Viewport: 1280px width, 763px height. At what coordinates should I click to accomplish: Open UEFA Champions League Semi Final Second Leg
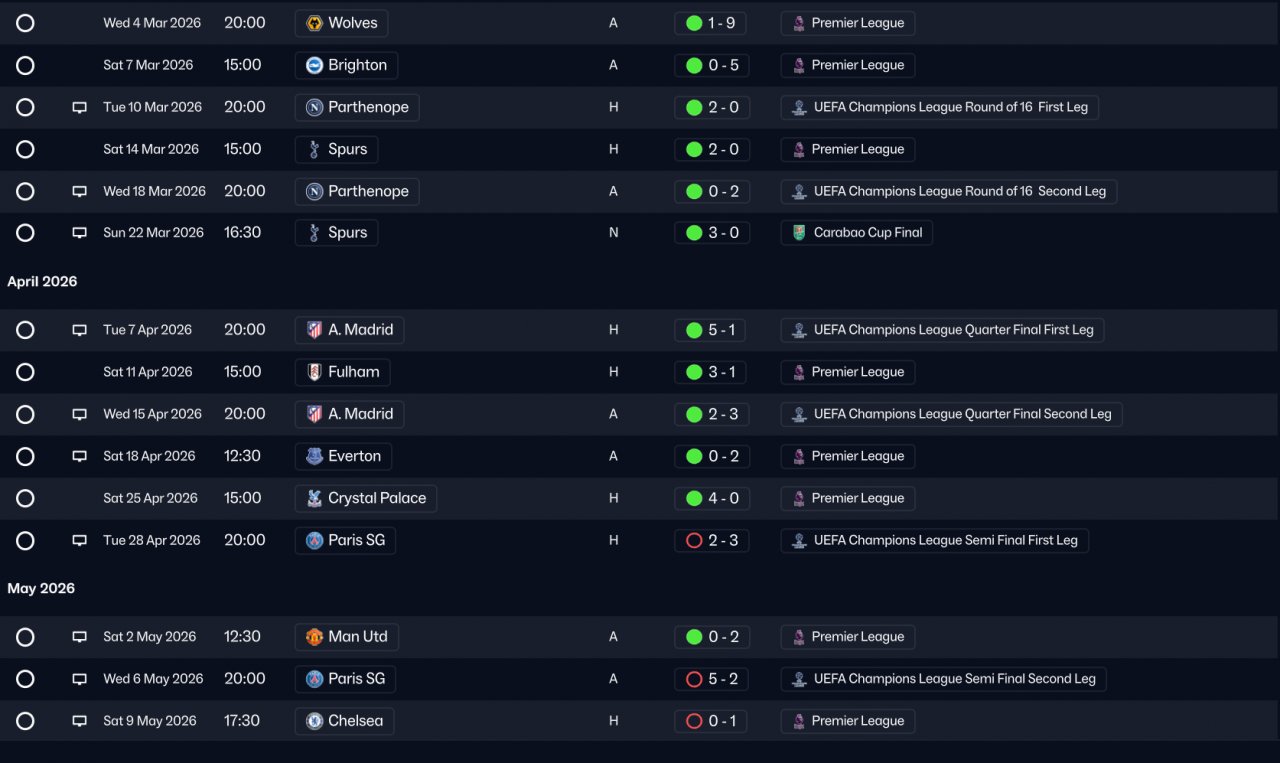(943, 679)
